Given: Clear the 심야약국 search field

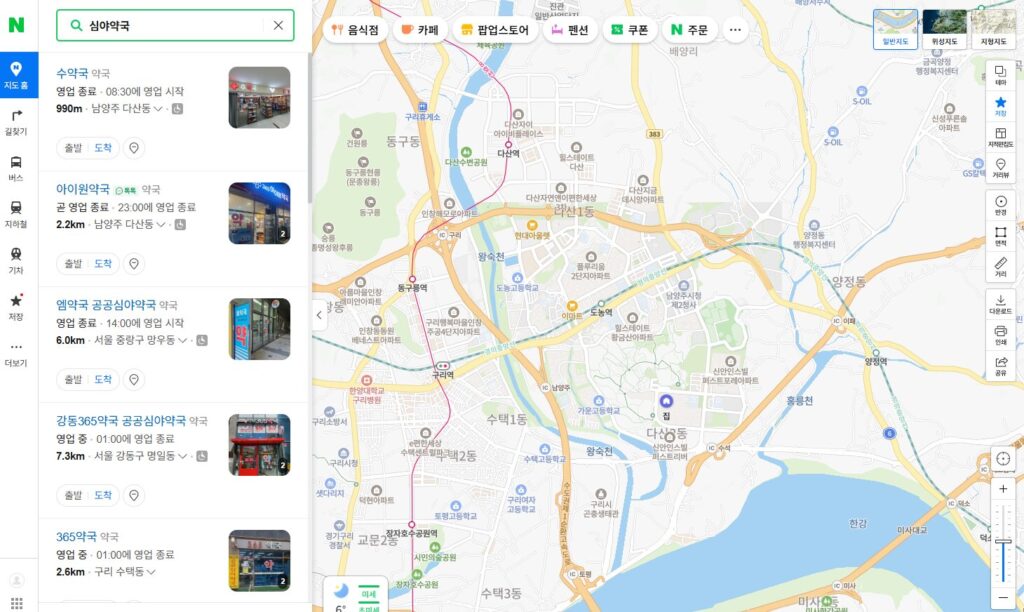Looking at the screenshot, I should (277, 25).
